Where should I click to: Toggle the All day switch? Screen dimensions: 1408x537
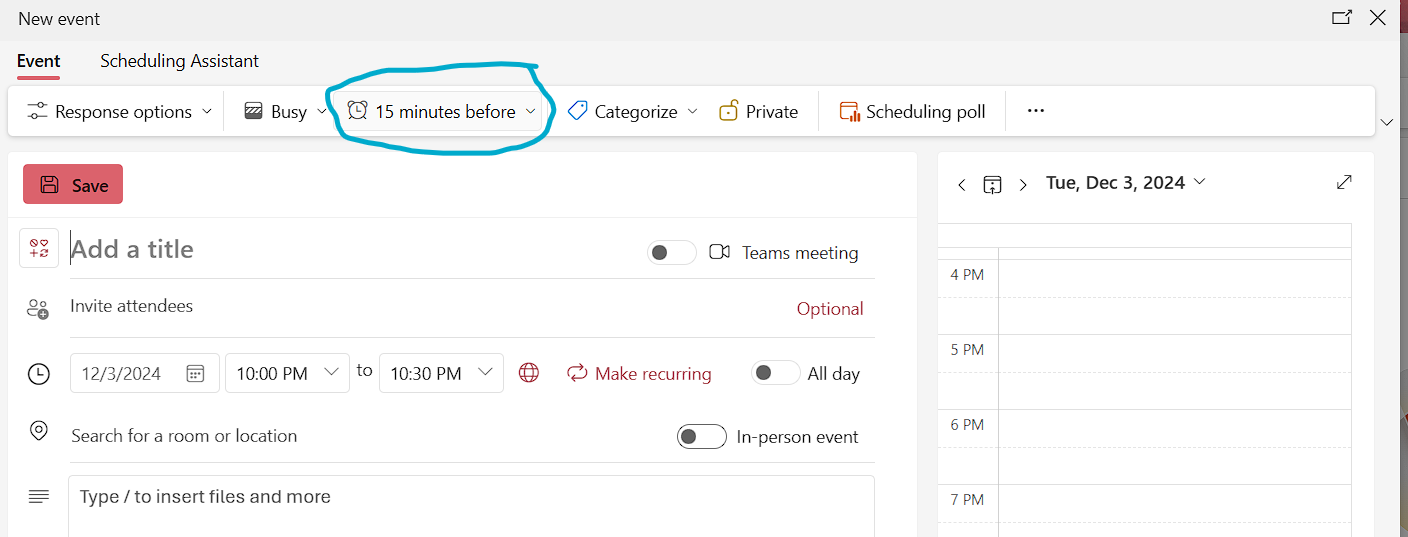[x=776, y=373]
